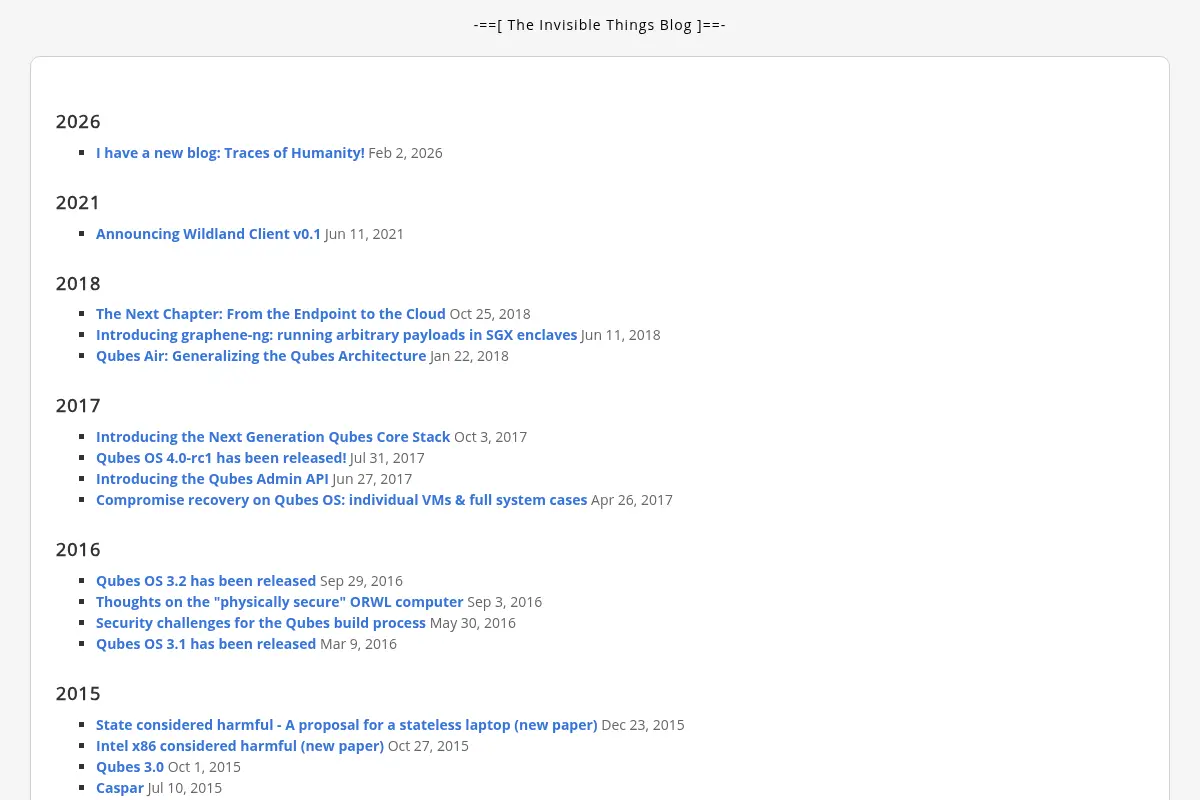Open the Qubes 3.0 post
Image resolution: width=1200 pixels, height=800 pixels.
pos(130,767)
